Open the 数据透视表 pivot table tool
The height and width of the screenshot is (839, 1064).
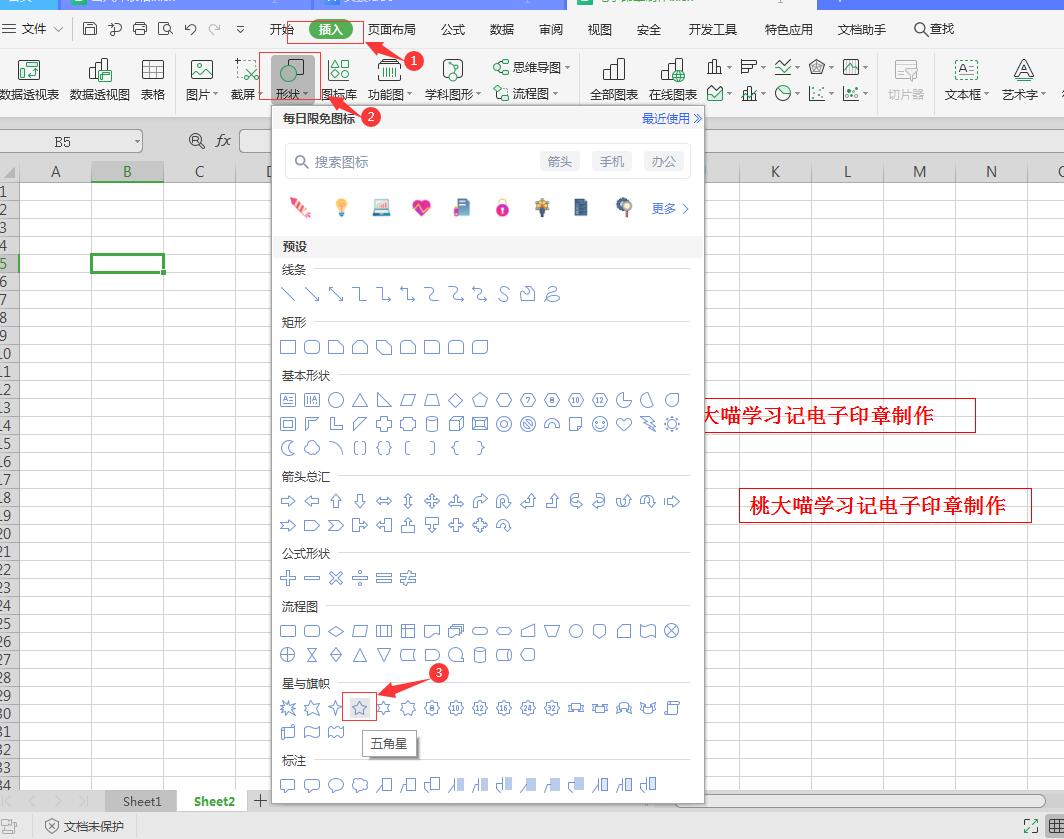click(x=29, y=80)
